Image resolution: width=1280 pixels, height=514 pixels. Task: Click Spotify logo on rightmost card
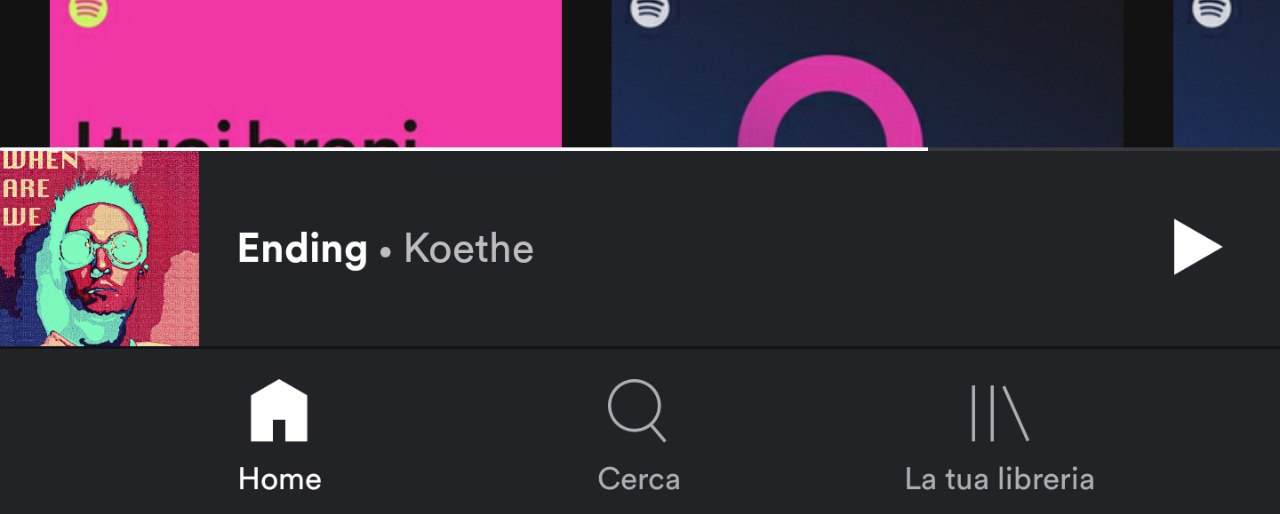[x=1211, y=11]
